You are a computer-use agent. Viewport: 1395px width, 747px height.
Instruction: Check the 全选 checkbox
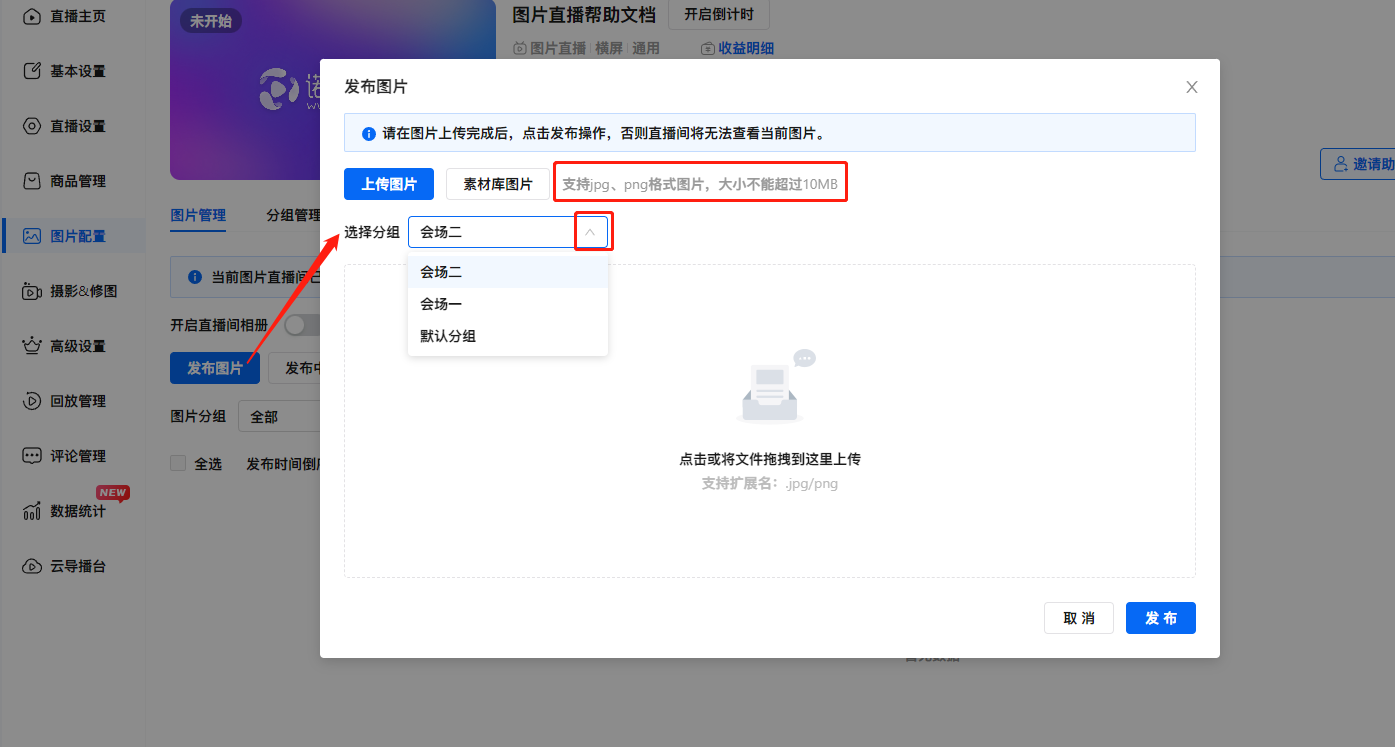[178, 463]
